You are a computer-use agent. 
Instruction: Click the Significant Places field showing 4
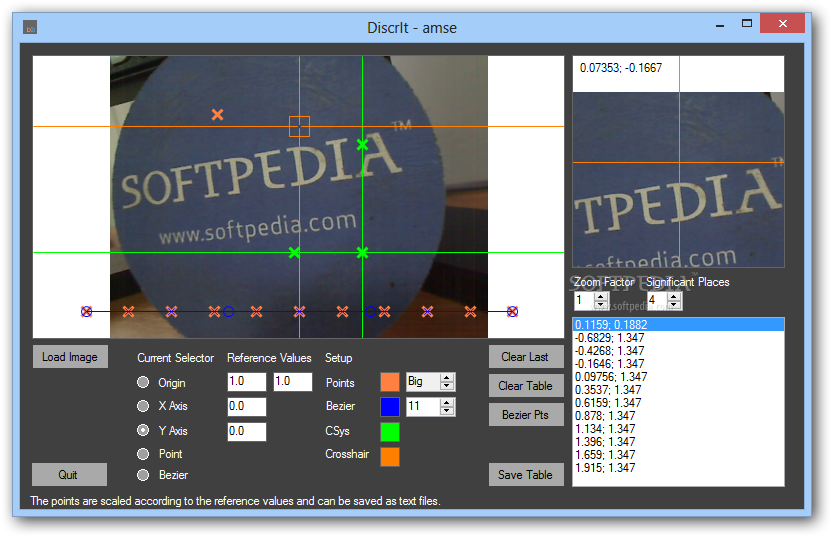tap(657, 301)
